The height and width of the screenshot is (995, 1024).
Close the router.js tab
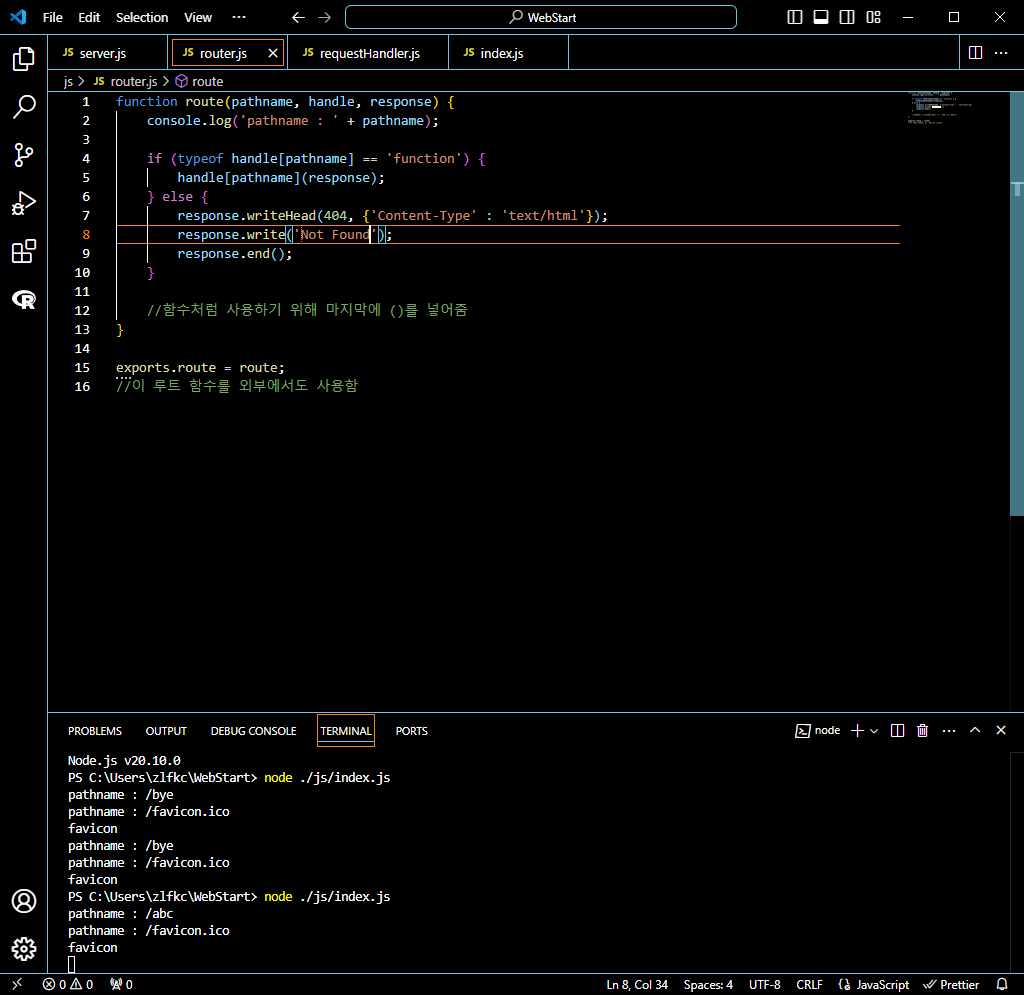coord(273,53)
